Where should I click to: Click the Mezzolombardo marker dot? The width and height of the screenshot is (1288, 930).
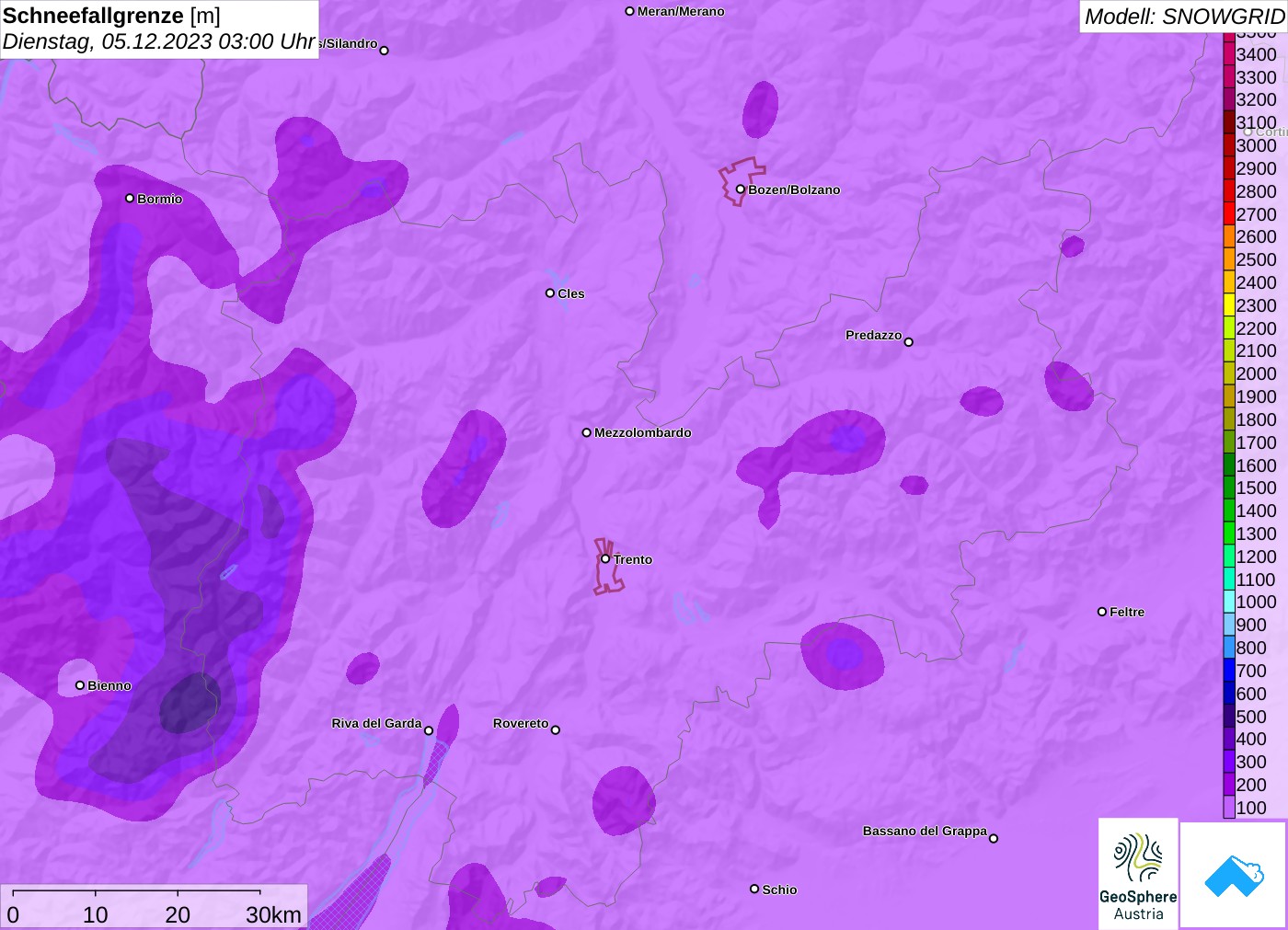pyautogui.click(x=587, y=432)
